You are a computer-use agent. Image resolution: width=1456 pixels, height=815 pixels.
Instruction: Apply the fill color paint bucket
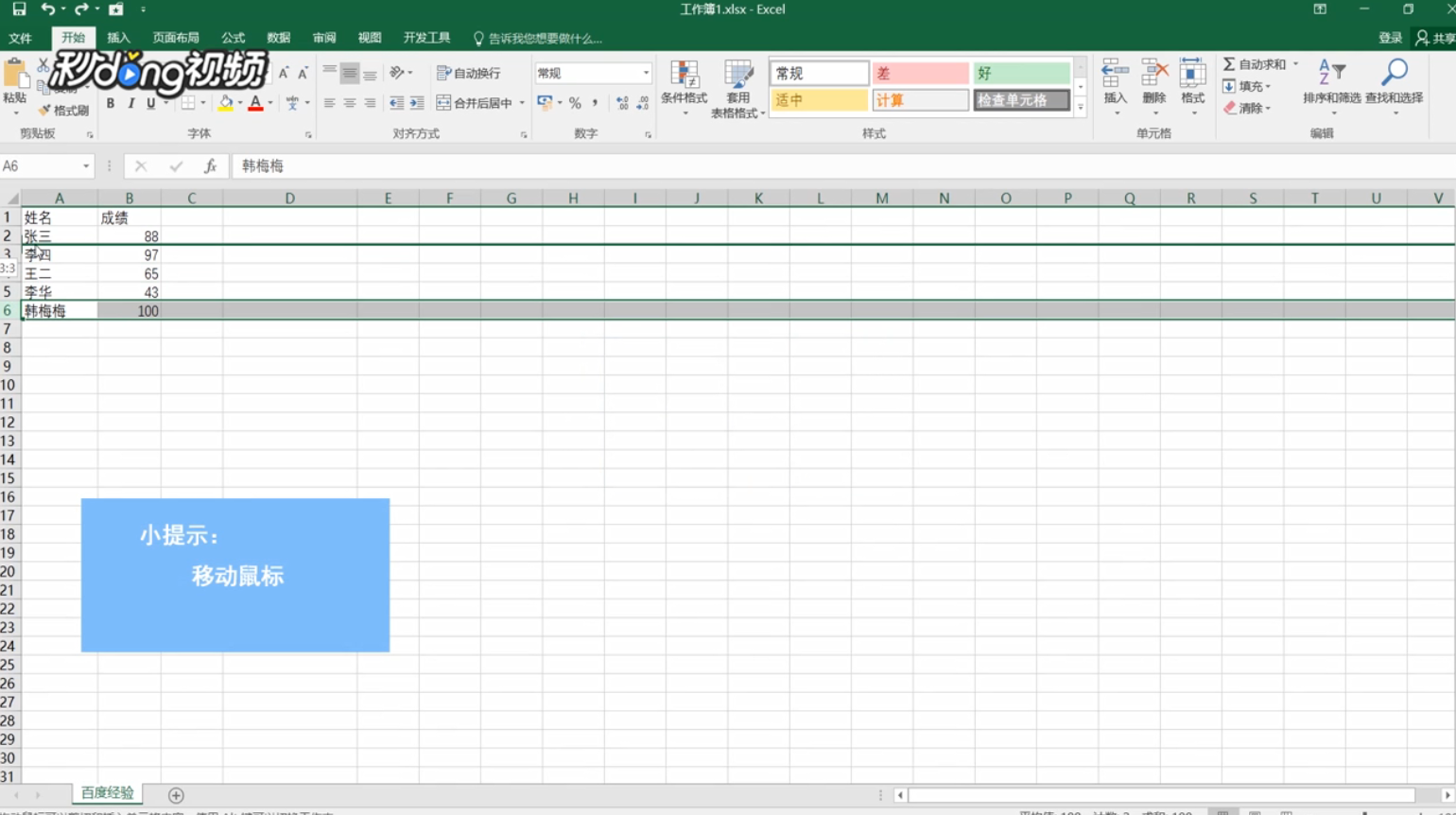pos(226,103)
